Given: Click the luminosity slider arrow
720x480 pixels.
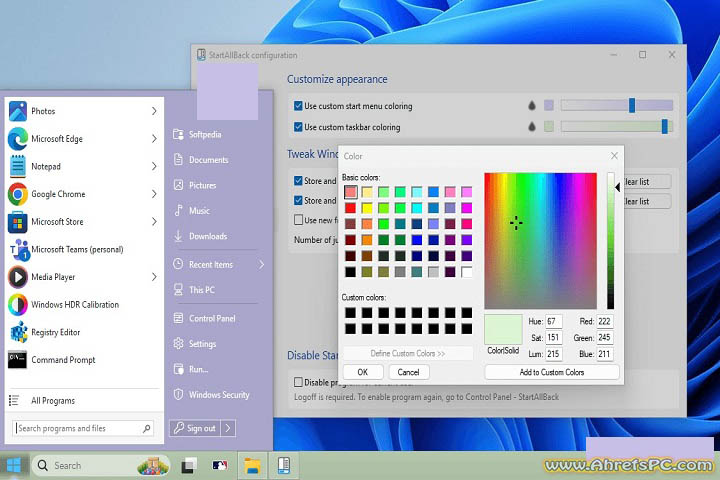Looking at the screenshot, I should click(x=618, y=187).
